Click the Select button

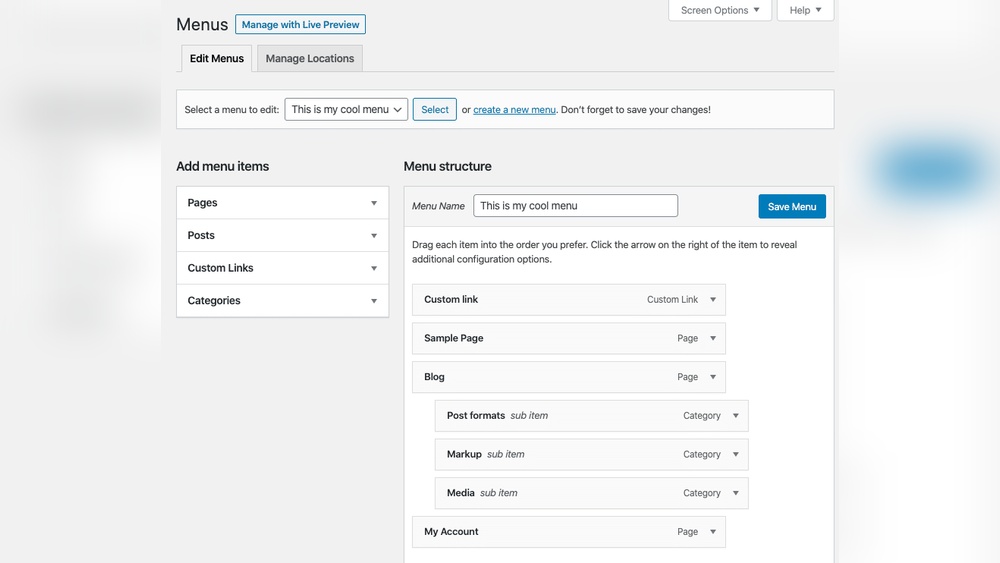434,109
